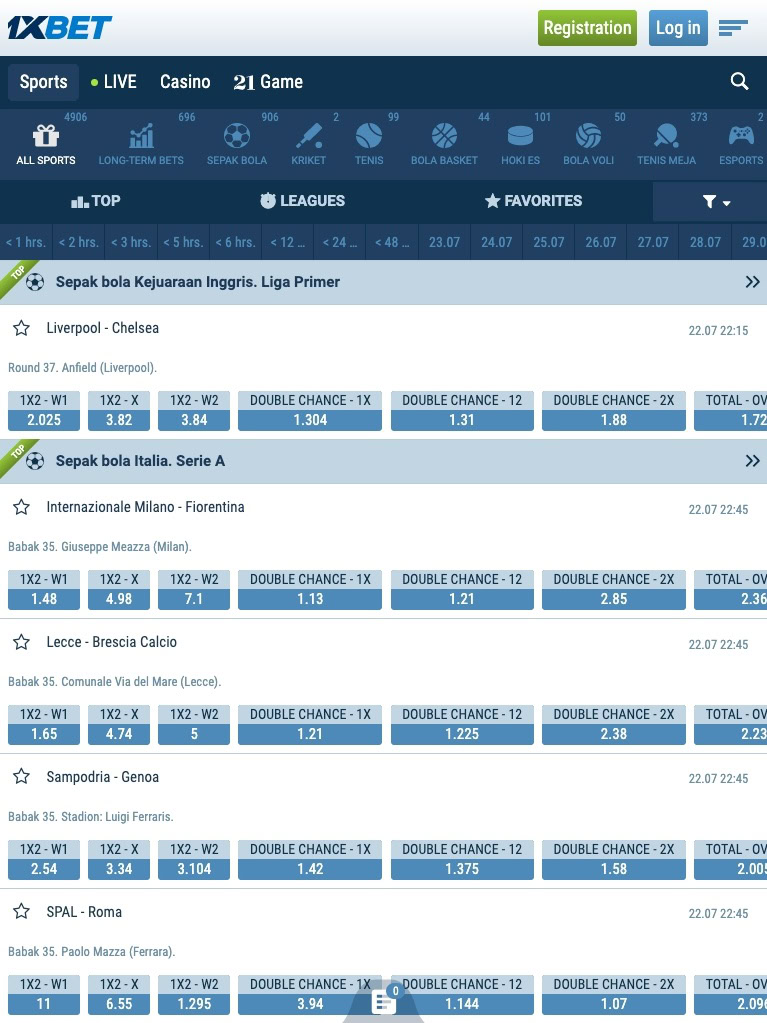
Task: Select the Sepak Bola football icon
Action: click(237, 136)
